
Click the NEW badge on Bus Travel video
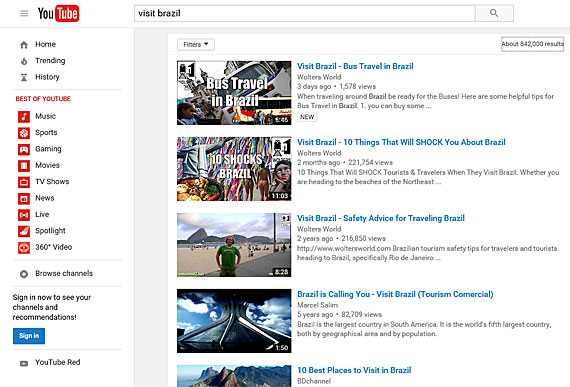coord(307,117)
